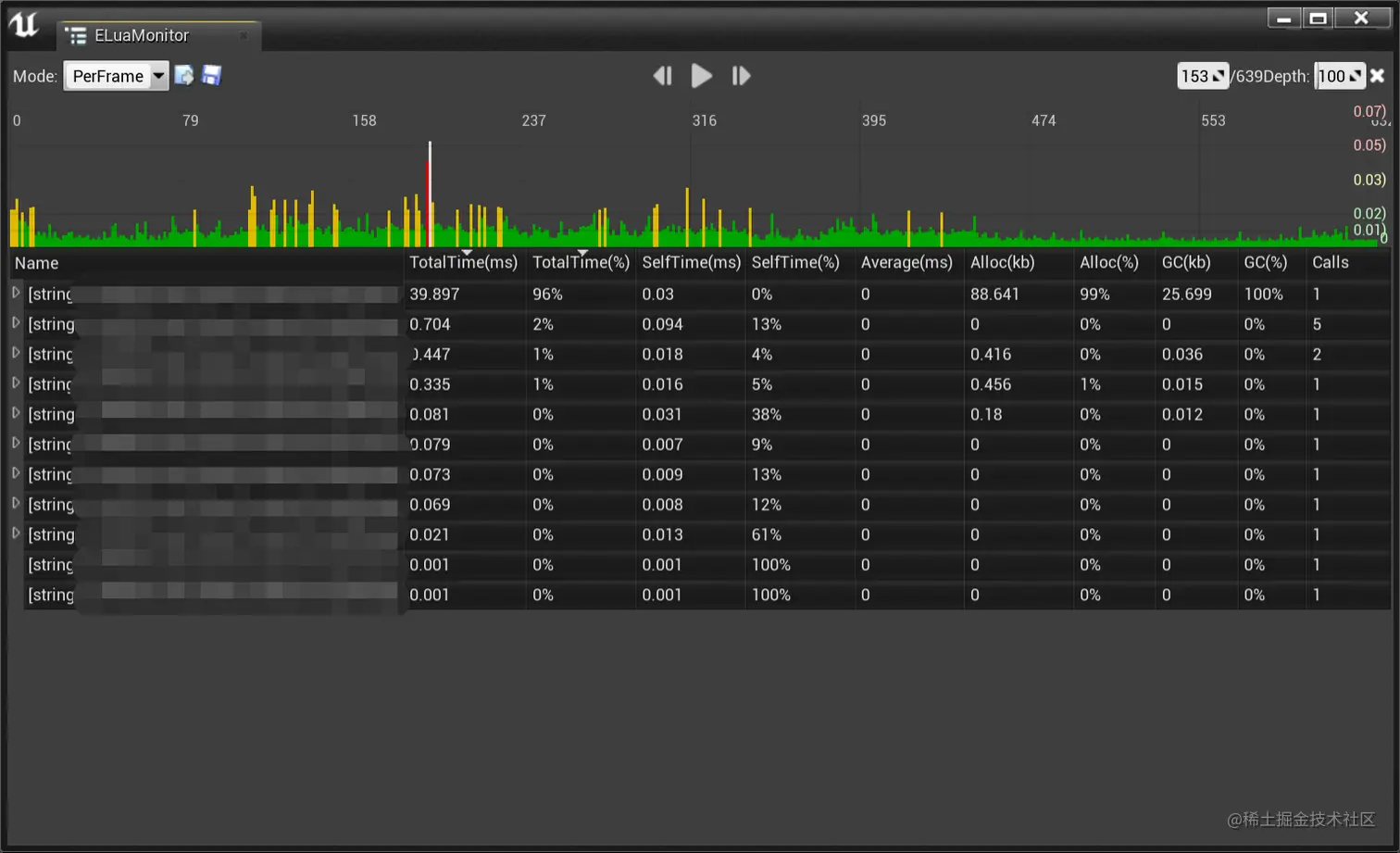This screenshot has height=853, width=1400.
Task: Sort by the Calls column header
Action: click(1348, 263)
